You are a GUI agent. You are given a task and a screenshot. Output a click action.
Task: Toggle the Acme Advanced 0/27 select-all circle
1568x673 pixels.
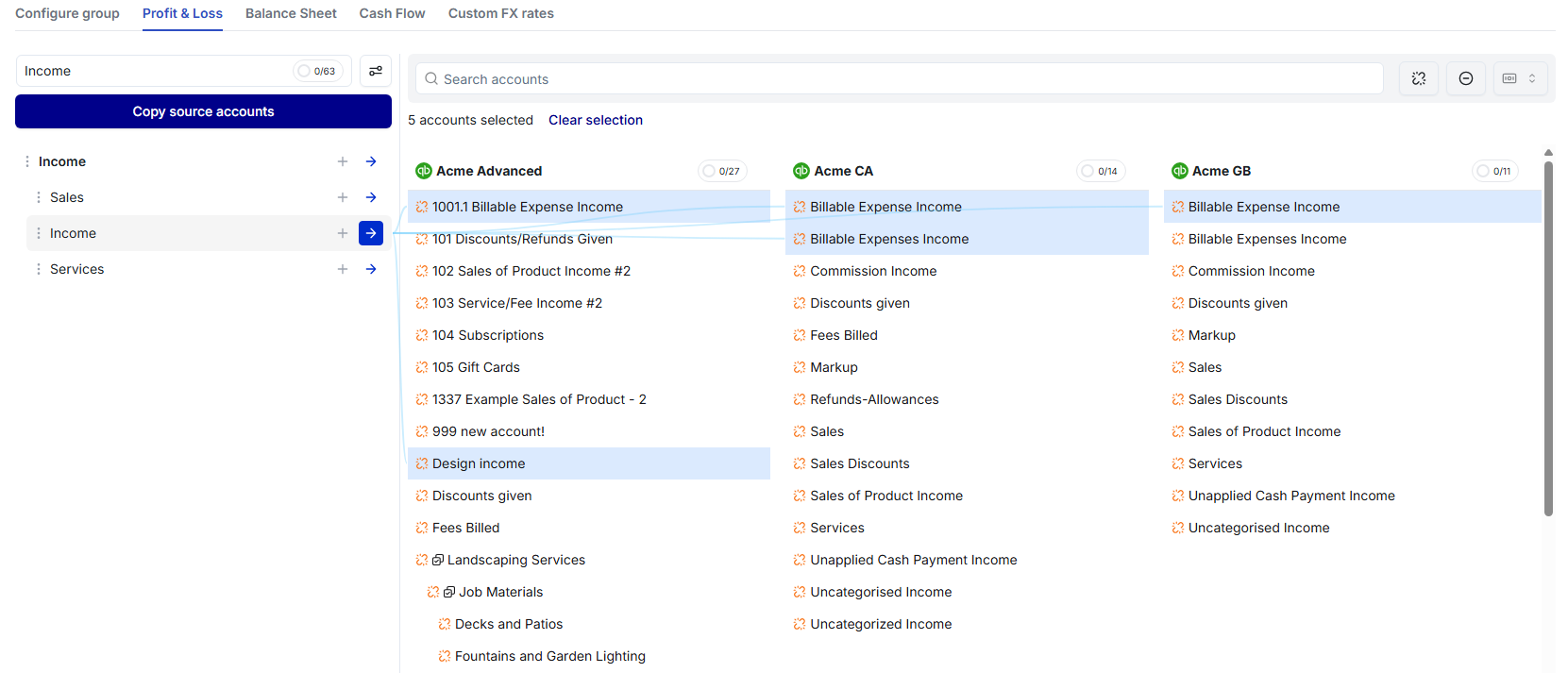(x=709, y=171)
